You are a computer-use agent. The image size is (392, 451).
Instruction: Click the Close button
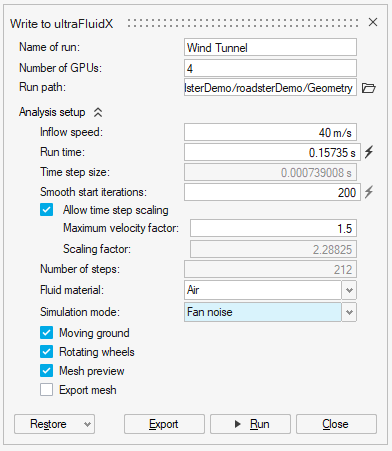[x=336, y=424]
